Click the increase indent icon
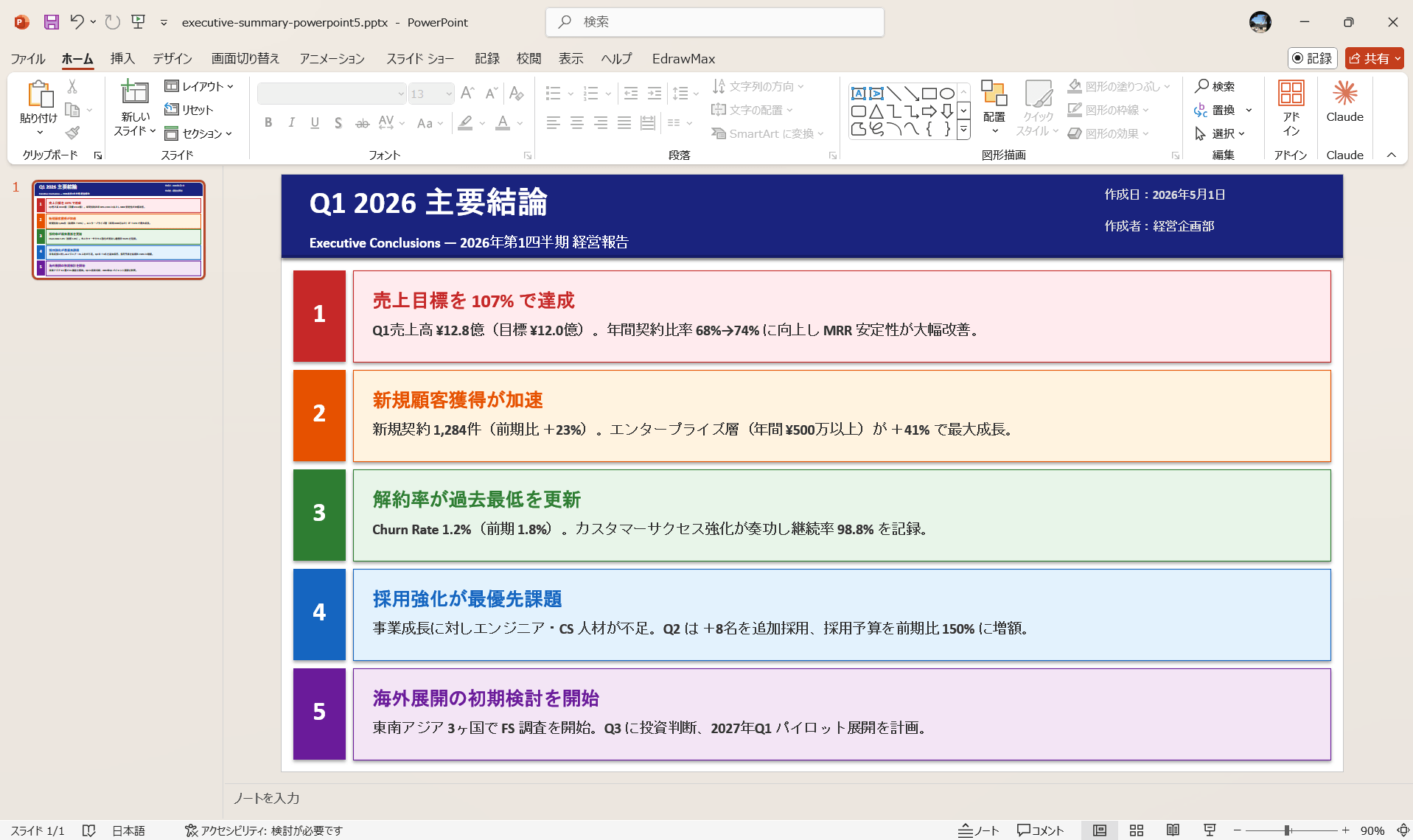The height and width of the screenshot is (840, 1413). (655, 94)
